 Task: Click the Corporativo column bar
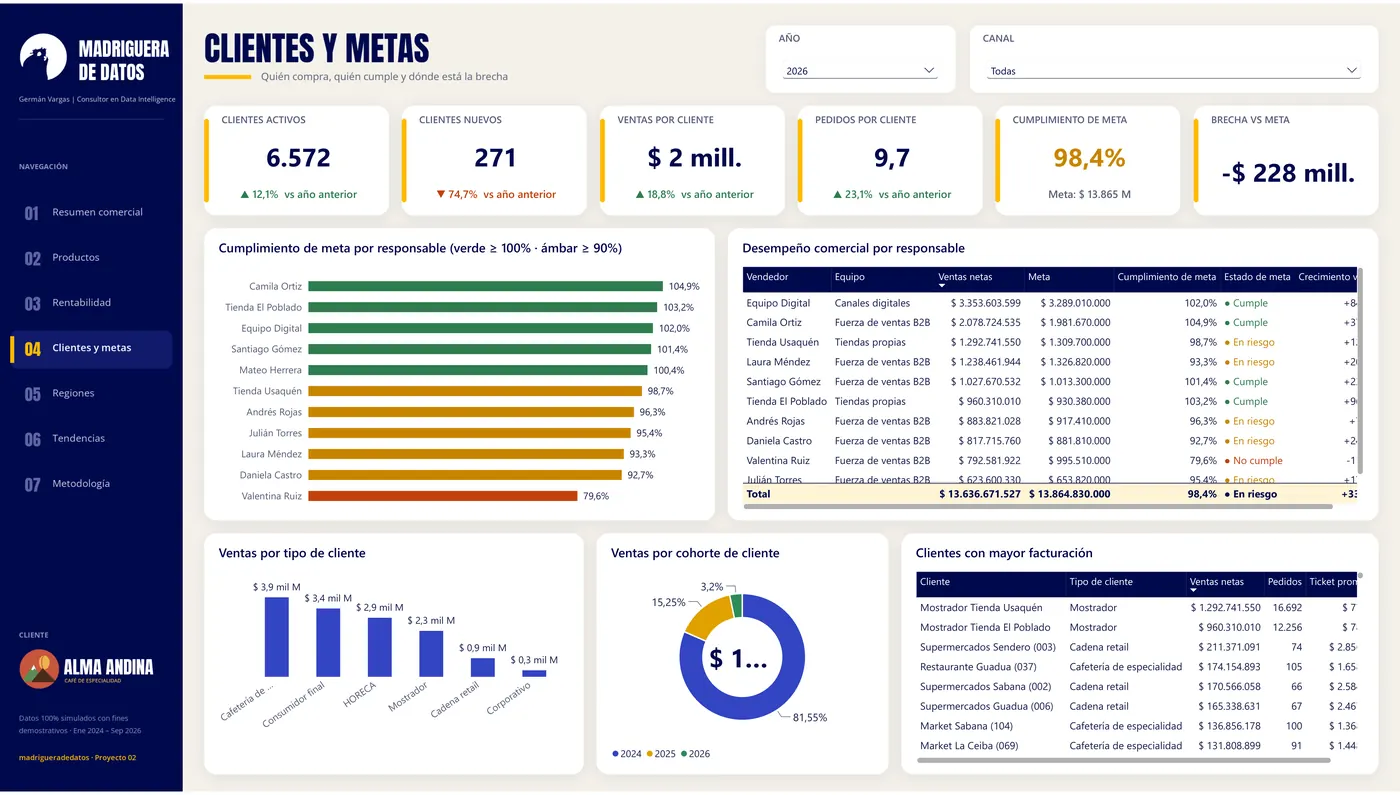(534, 674)
